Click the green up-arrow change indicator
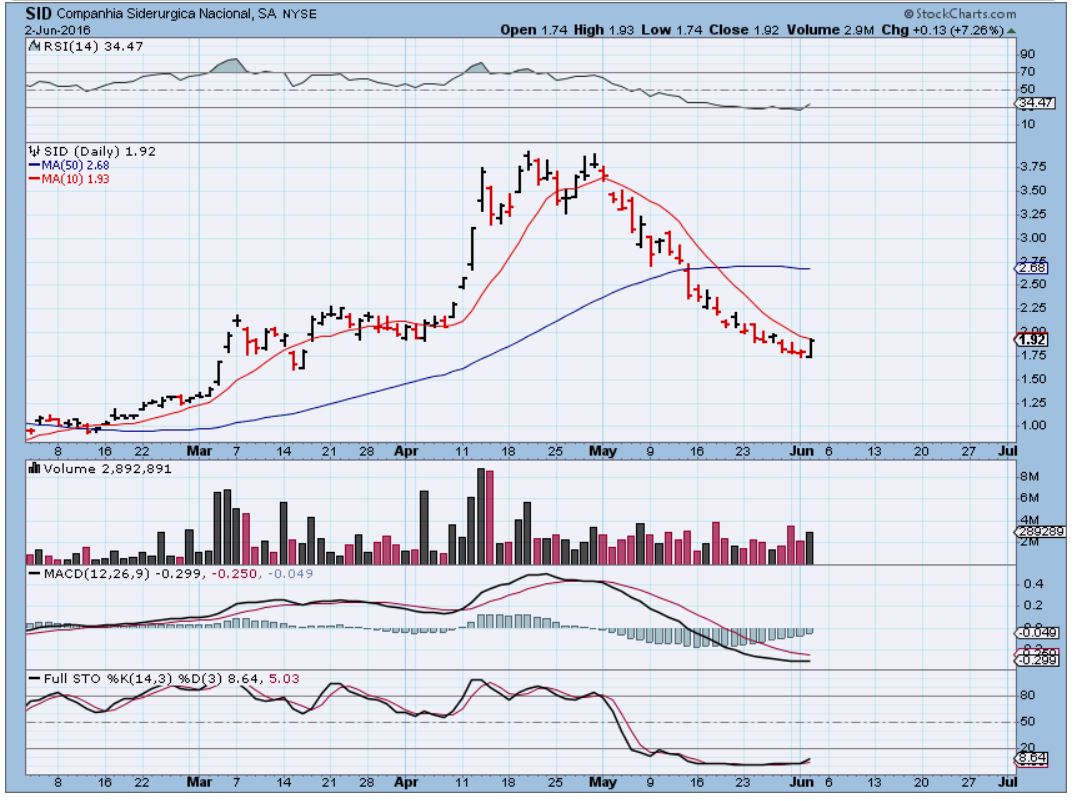This screenshot has width=1077, height=801. tap(1011, 31)
